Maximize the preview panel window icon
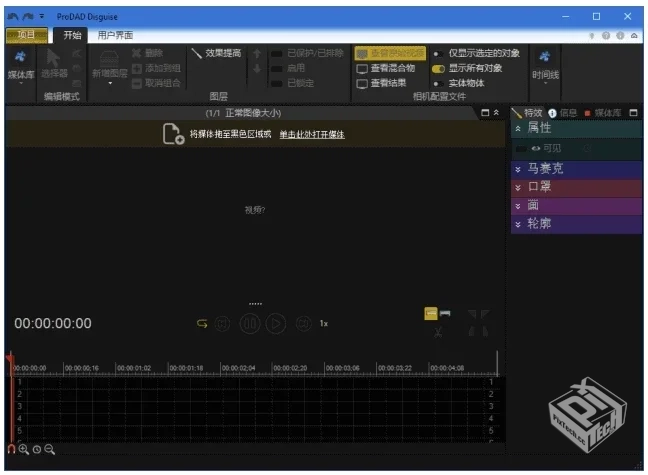This screenshot has width=648, height=475. coord(485,112)
